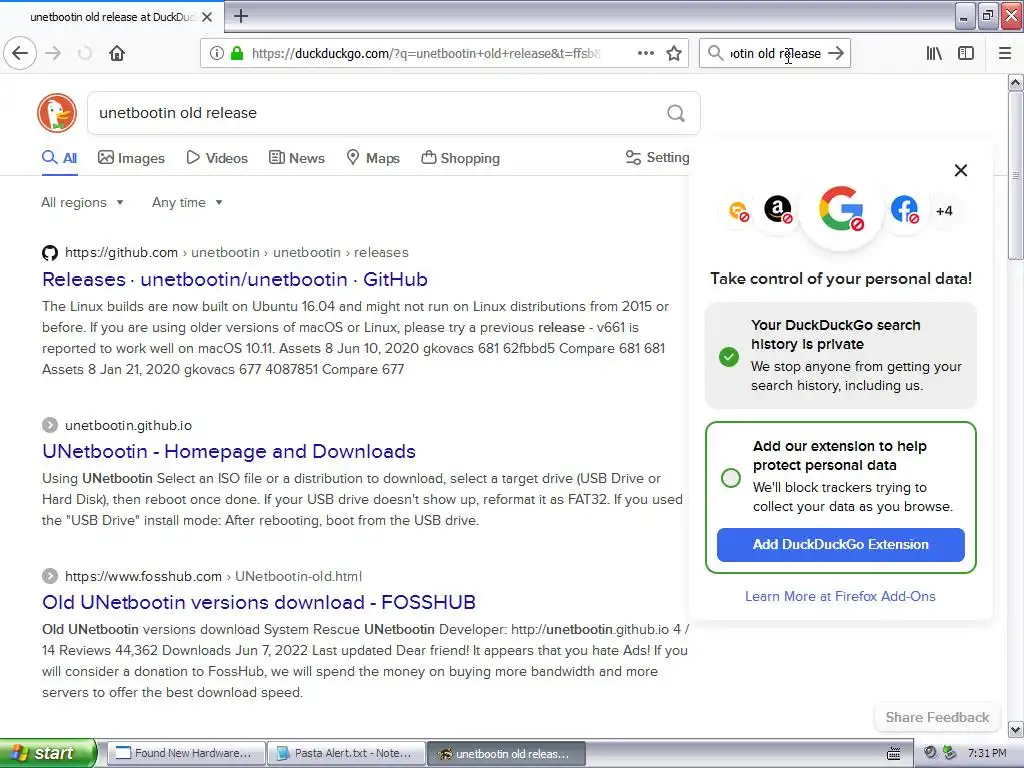Image resolution: width=1024 pixels, height=768 pixels.
Task: Bookmark this page with the star icon
Action: tap(674, 53)
